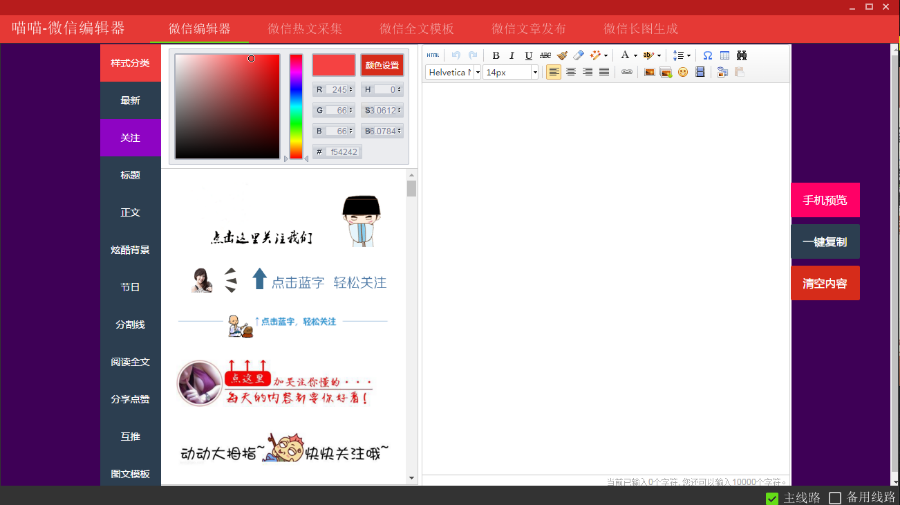Click 清空内容 button
This screenshot has width=900, height=505.
tap(825, 283)
